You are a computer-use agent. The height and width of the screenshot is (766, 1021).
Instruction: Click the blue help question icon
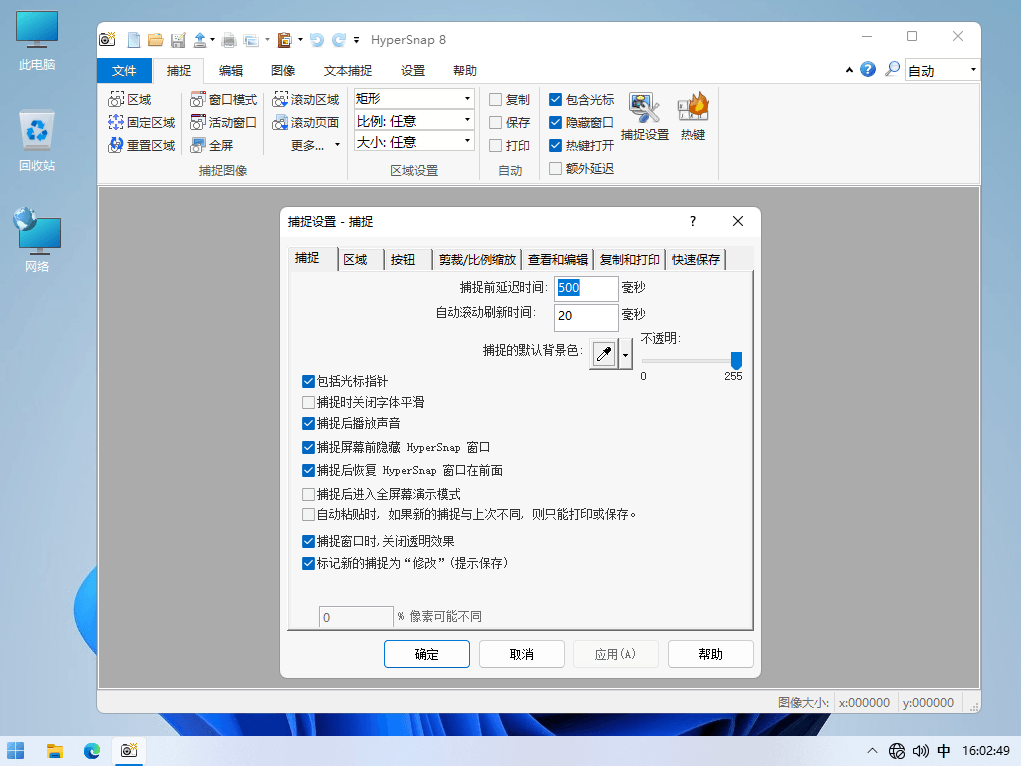[x=867, y=70]
